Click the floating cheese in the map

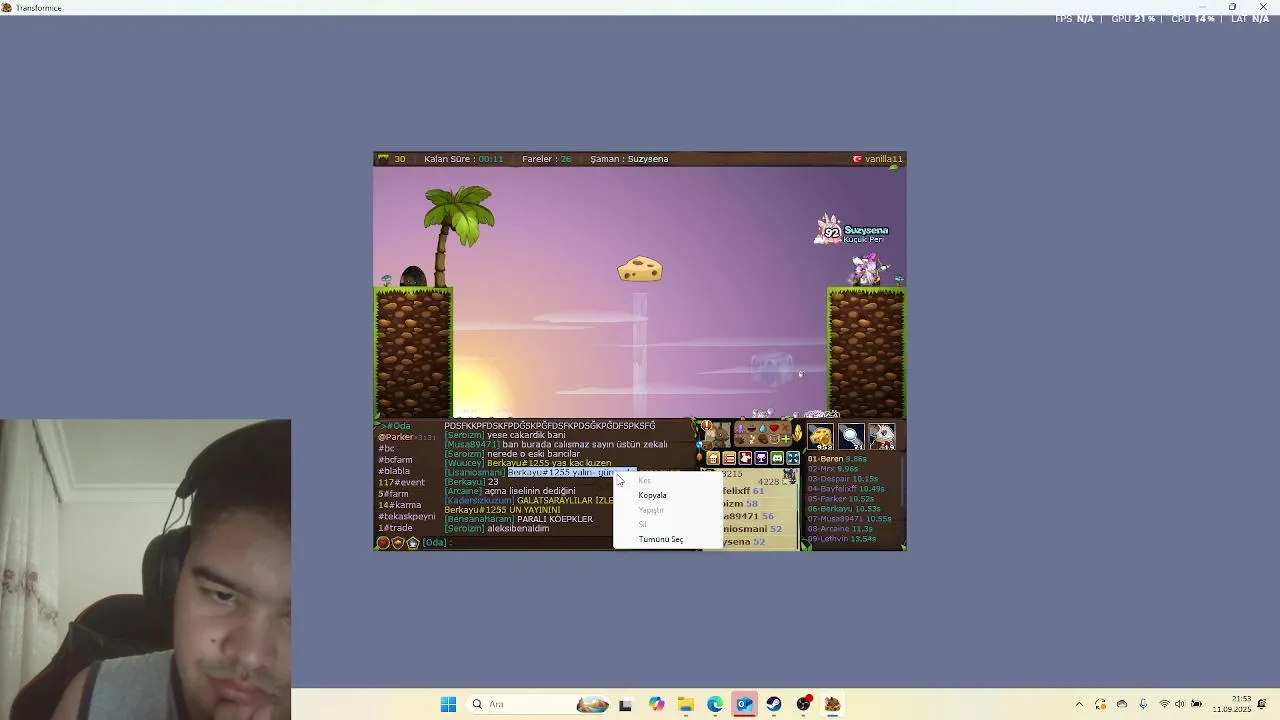[x=640, y=269]
